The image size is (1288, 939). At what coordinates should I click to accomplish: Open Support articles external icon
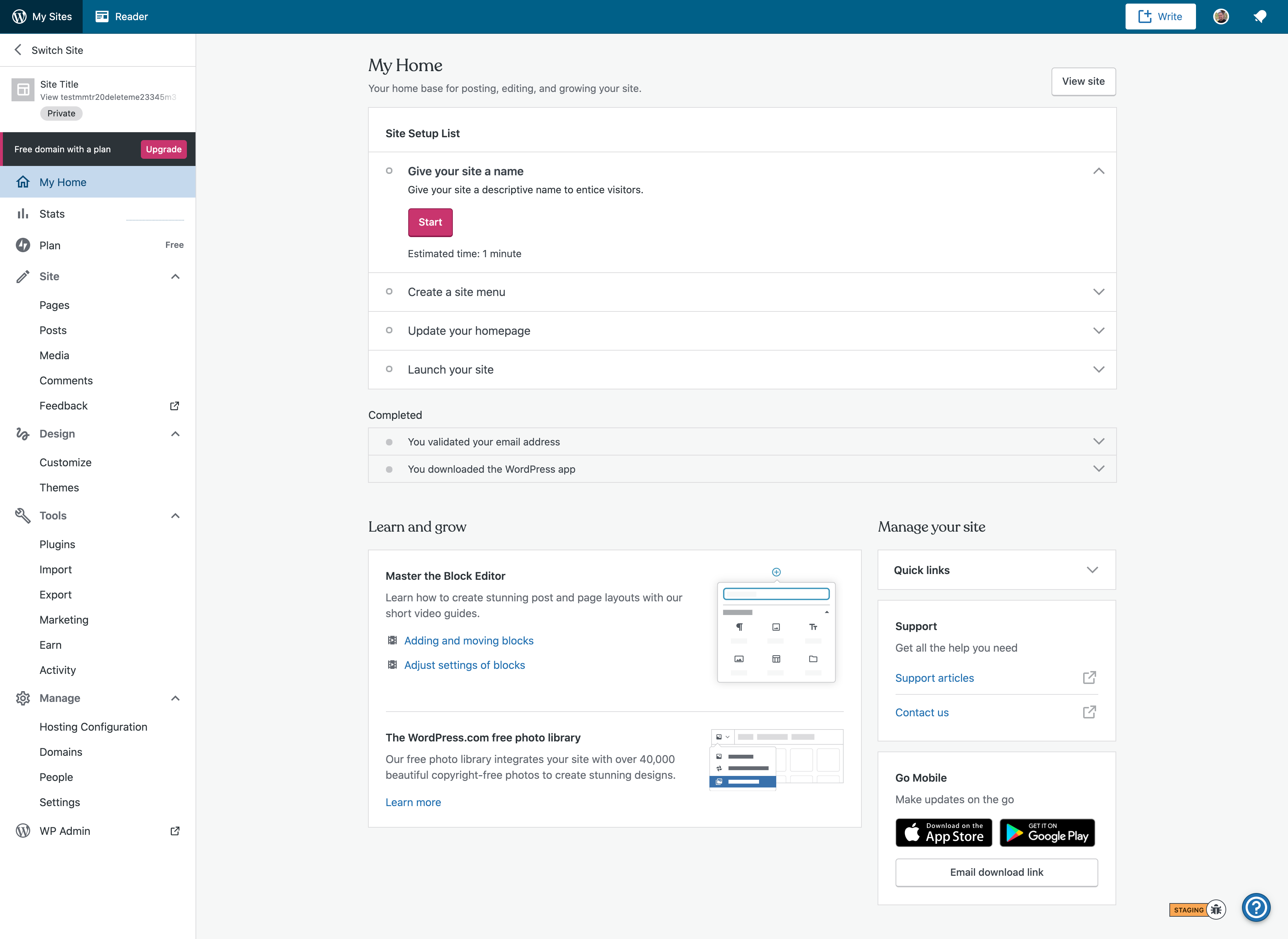(x=1089, y=677)
